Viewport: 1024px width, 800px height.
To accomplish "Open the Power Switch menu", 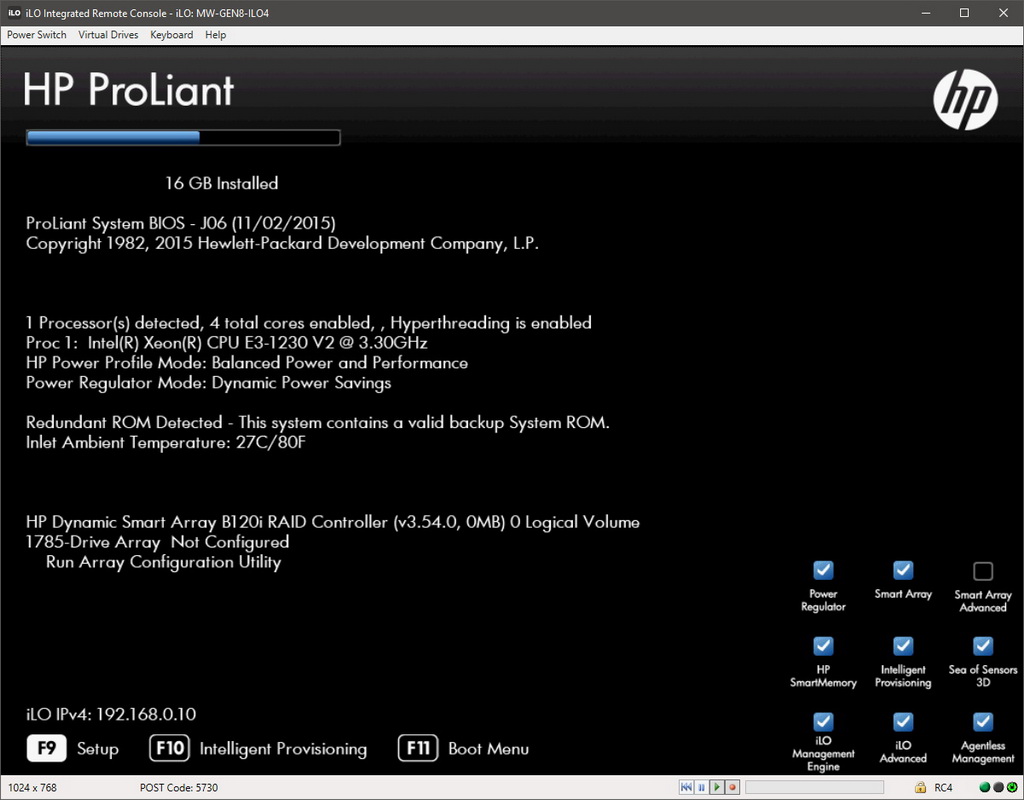I will coord(37,35).
